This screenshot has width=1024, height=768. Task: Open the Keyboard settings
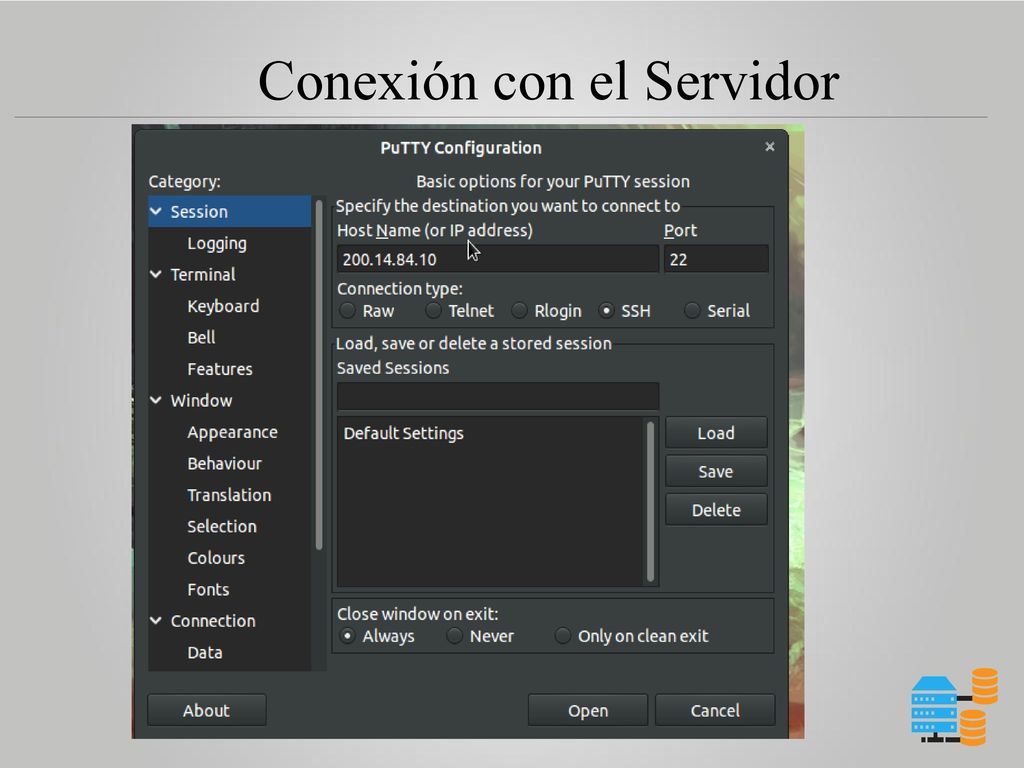pos(223,306)
